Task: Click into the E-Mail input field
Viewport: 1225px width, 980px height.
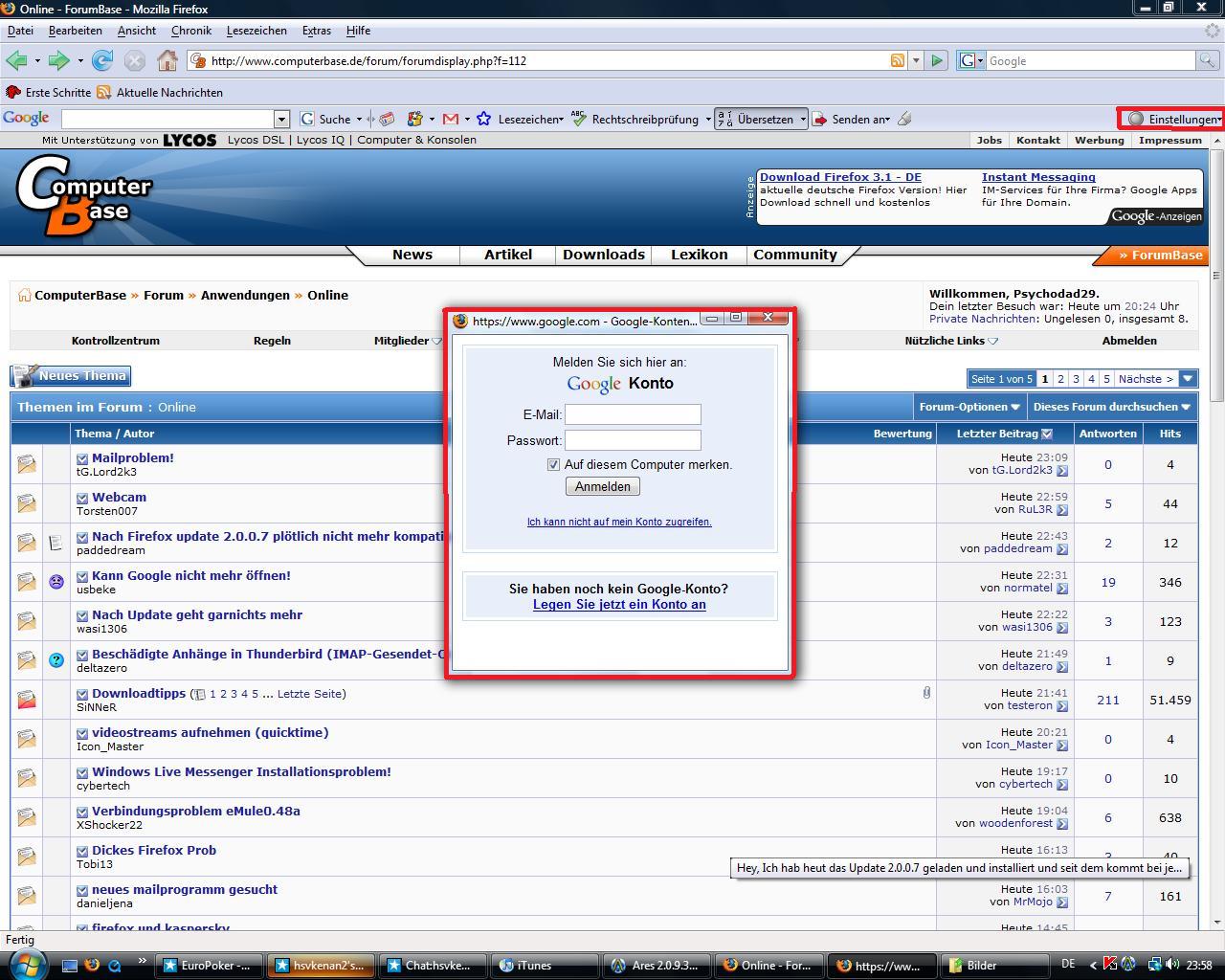Action: (x=633, y=414)
